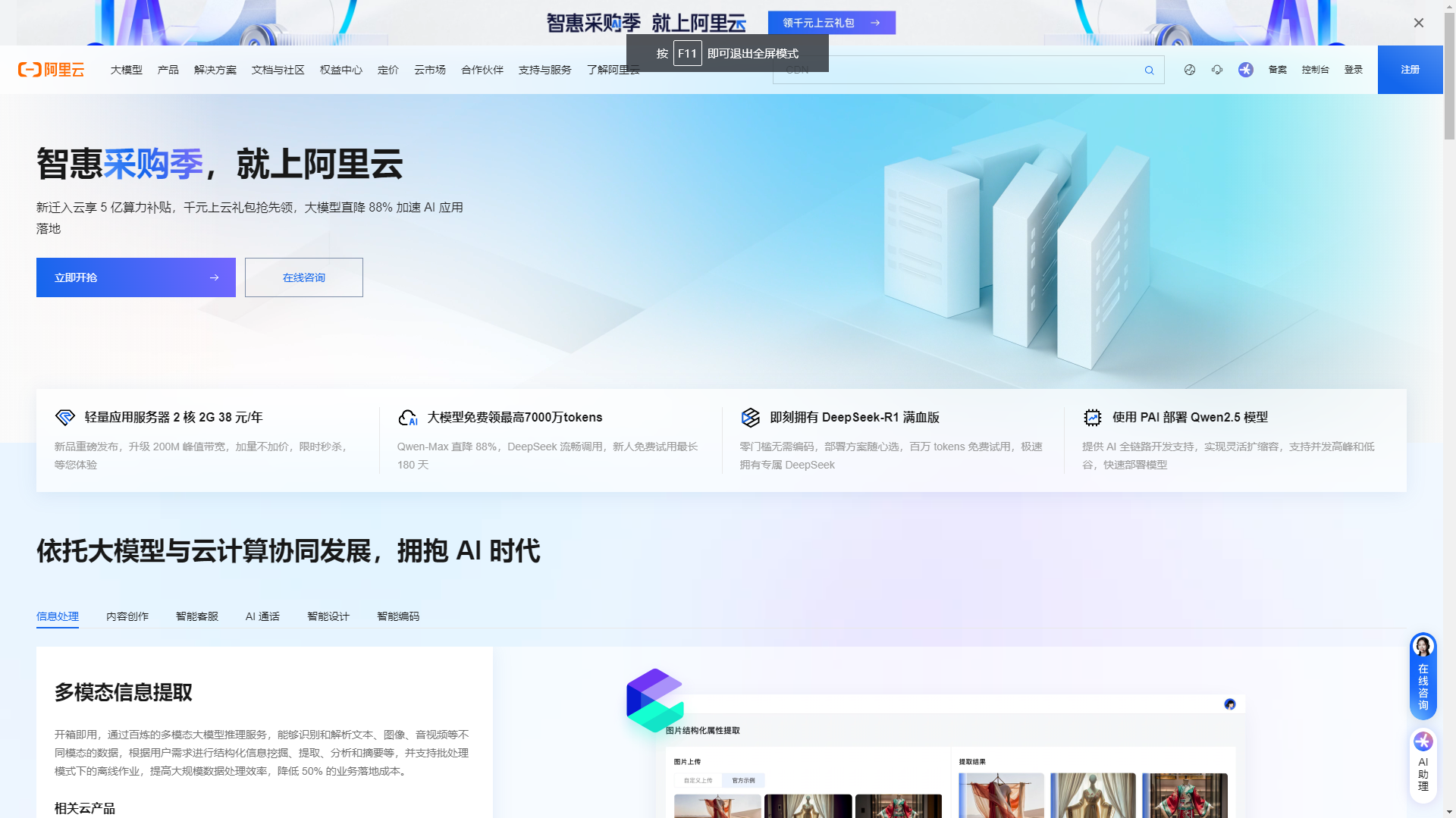
Task: Open the globe language selector icon
Action: pos(1189,70)
